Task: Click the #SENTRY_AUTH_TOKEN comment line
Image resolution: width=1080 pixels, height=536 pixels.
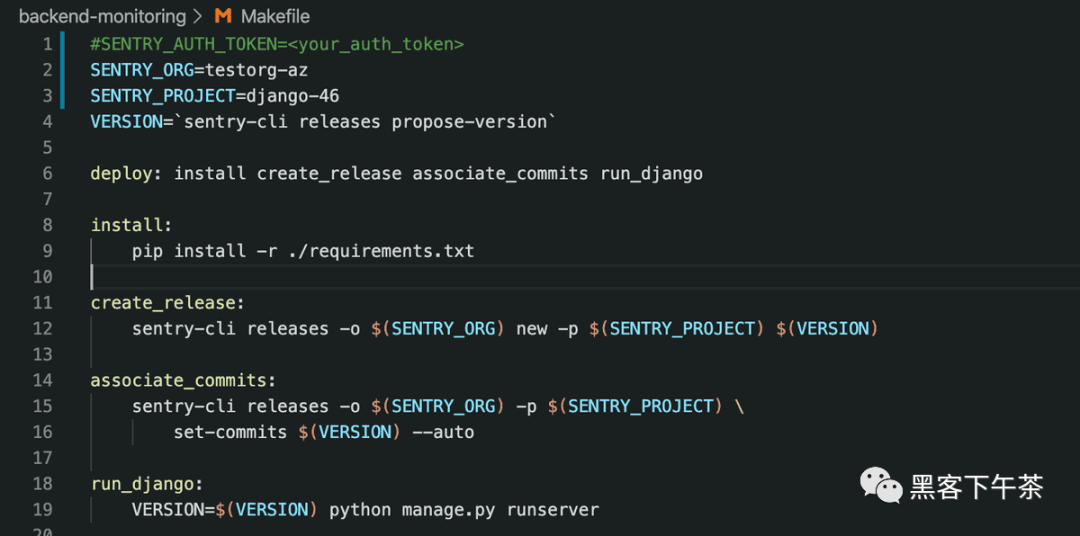Action: click(277, 45)
